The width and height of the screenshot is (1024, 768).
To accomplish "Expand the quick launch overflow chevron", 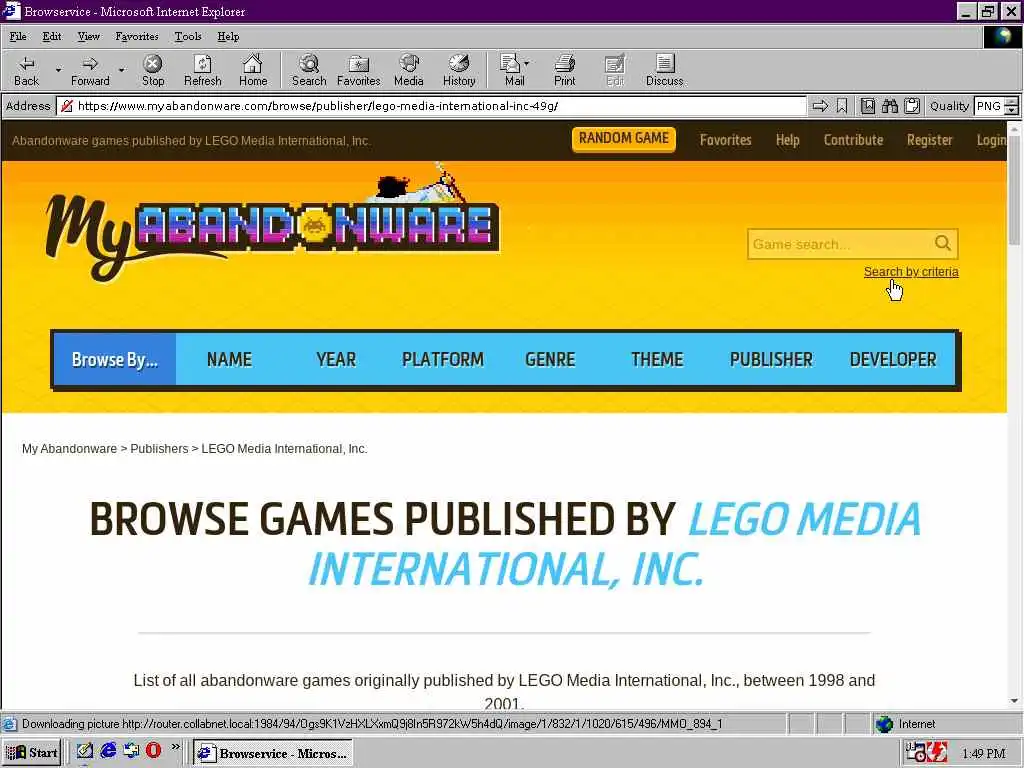I will point(176,747).
